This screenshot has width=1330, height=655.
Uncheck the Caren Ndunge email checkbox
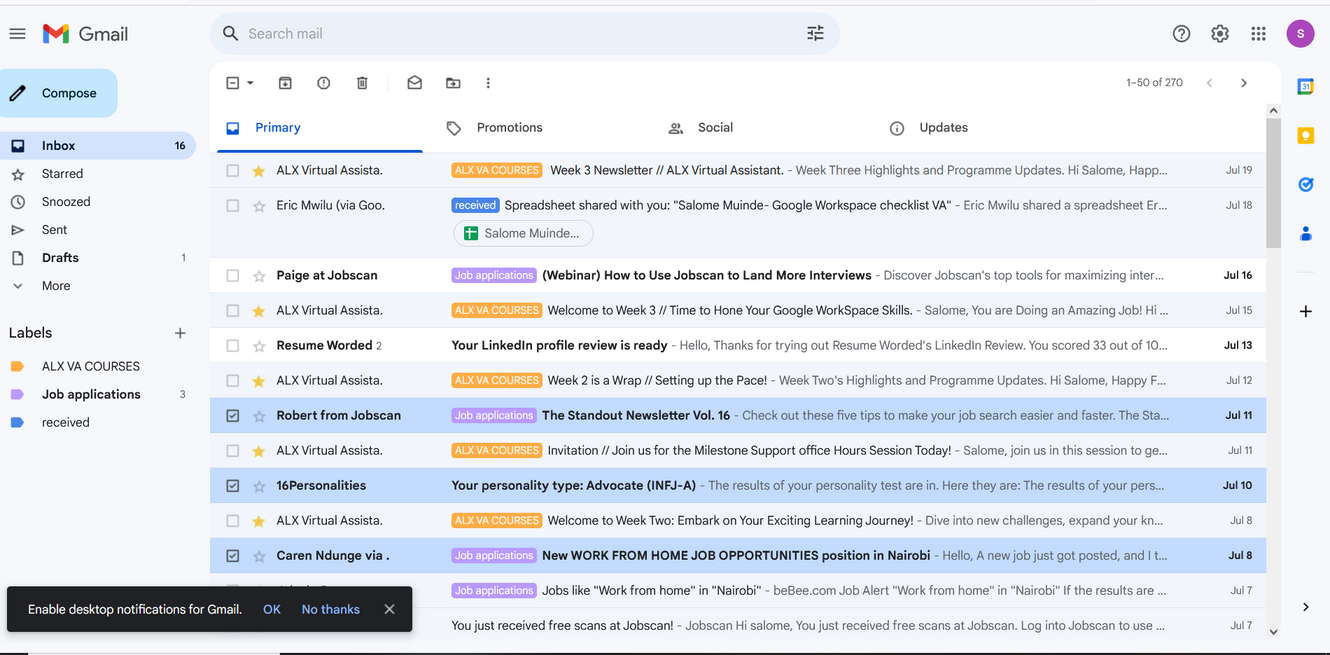[233, 556]
